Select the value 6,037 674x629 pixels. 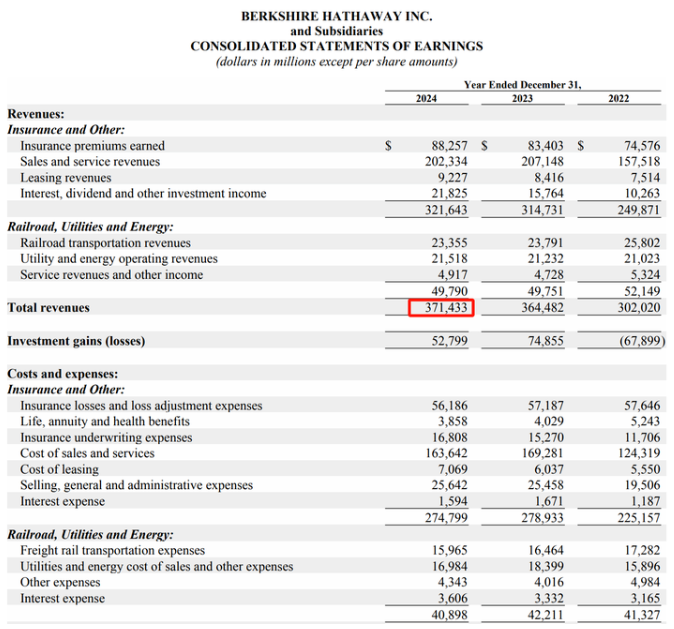[x=549, y=469]
